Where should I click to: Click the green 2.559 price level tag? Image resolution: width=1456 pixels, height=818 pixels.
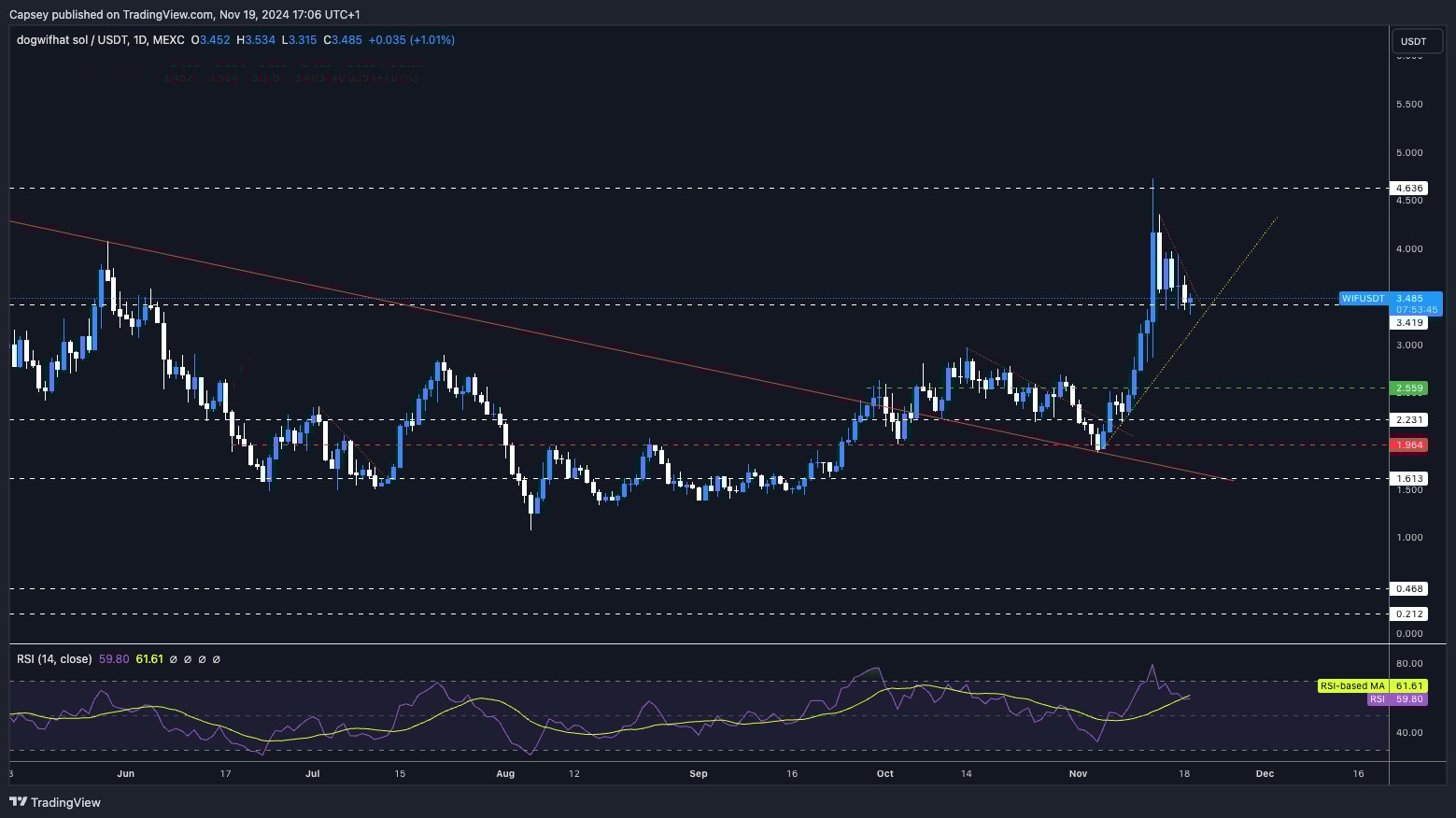pos(1410,388)
